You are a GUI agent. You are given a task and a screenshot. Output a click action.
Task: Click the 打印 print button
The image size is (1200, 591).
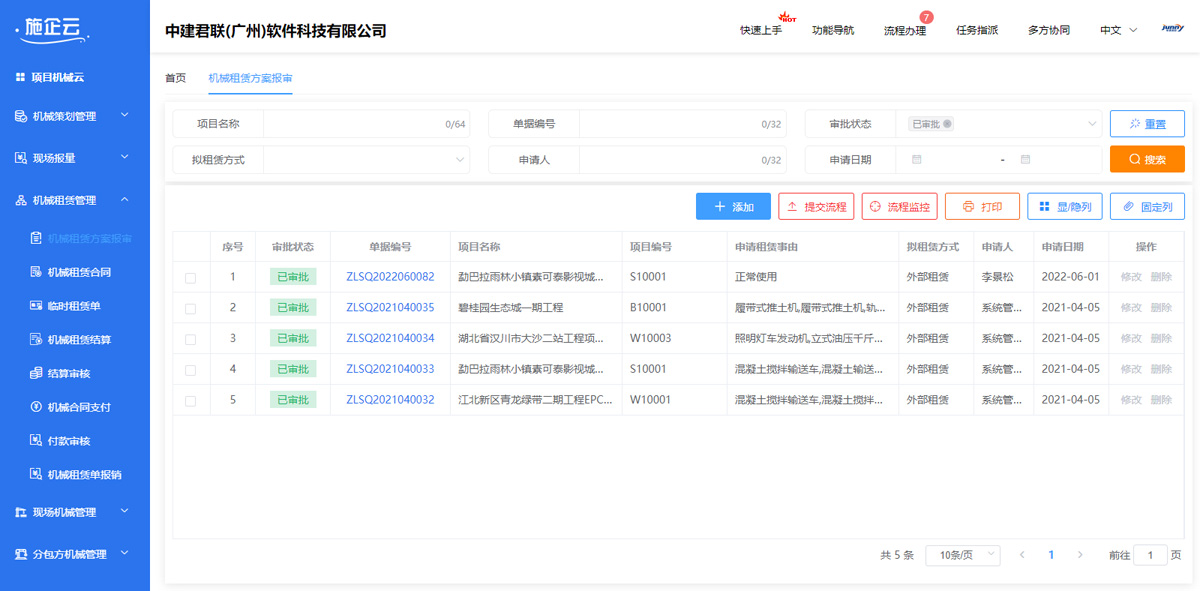point(982,207)
